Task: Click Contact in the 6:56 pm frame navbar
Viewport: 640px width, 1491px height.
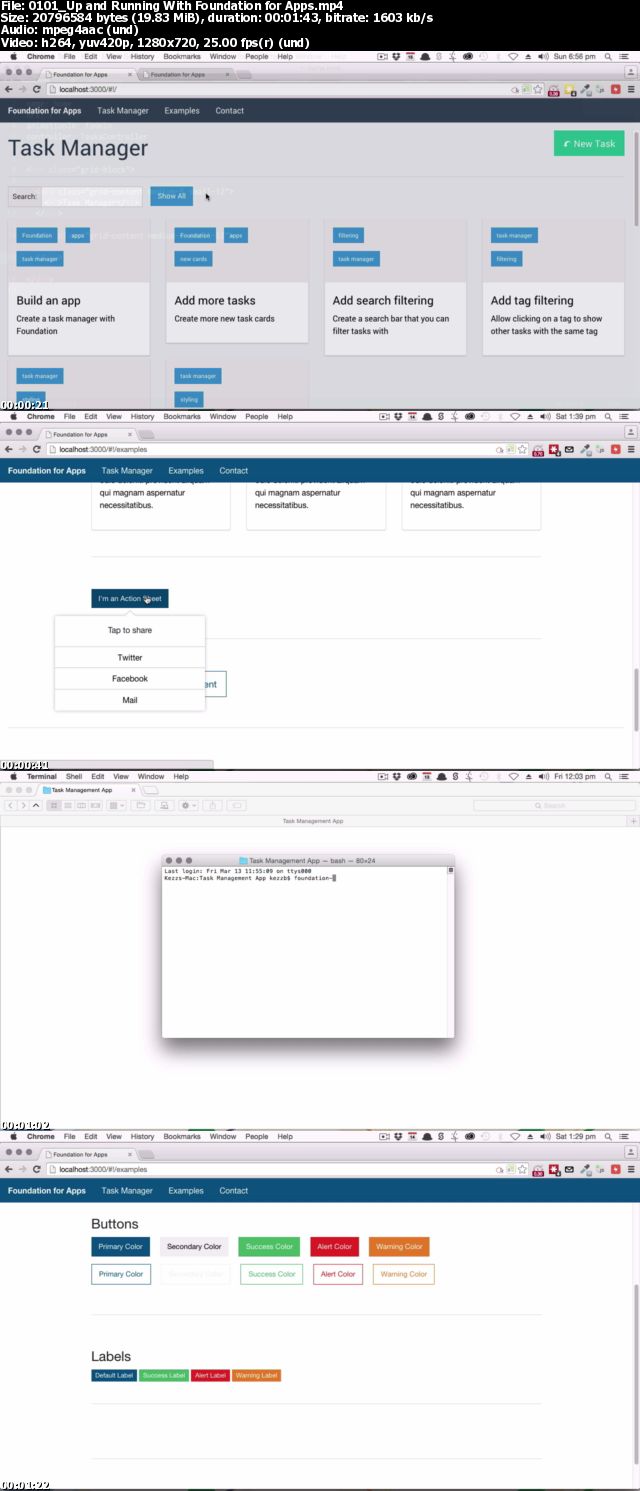Action: pos(229,111)
